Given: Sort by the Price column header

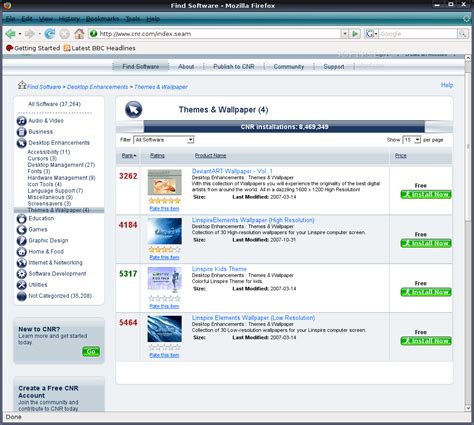Looking at the screenshot, I should click(x=401, y=155).
